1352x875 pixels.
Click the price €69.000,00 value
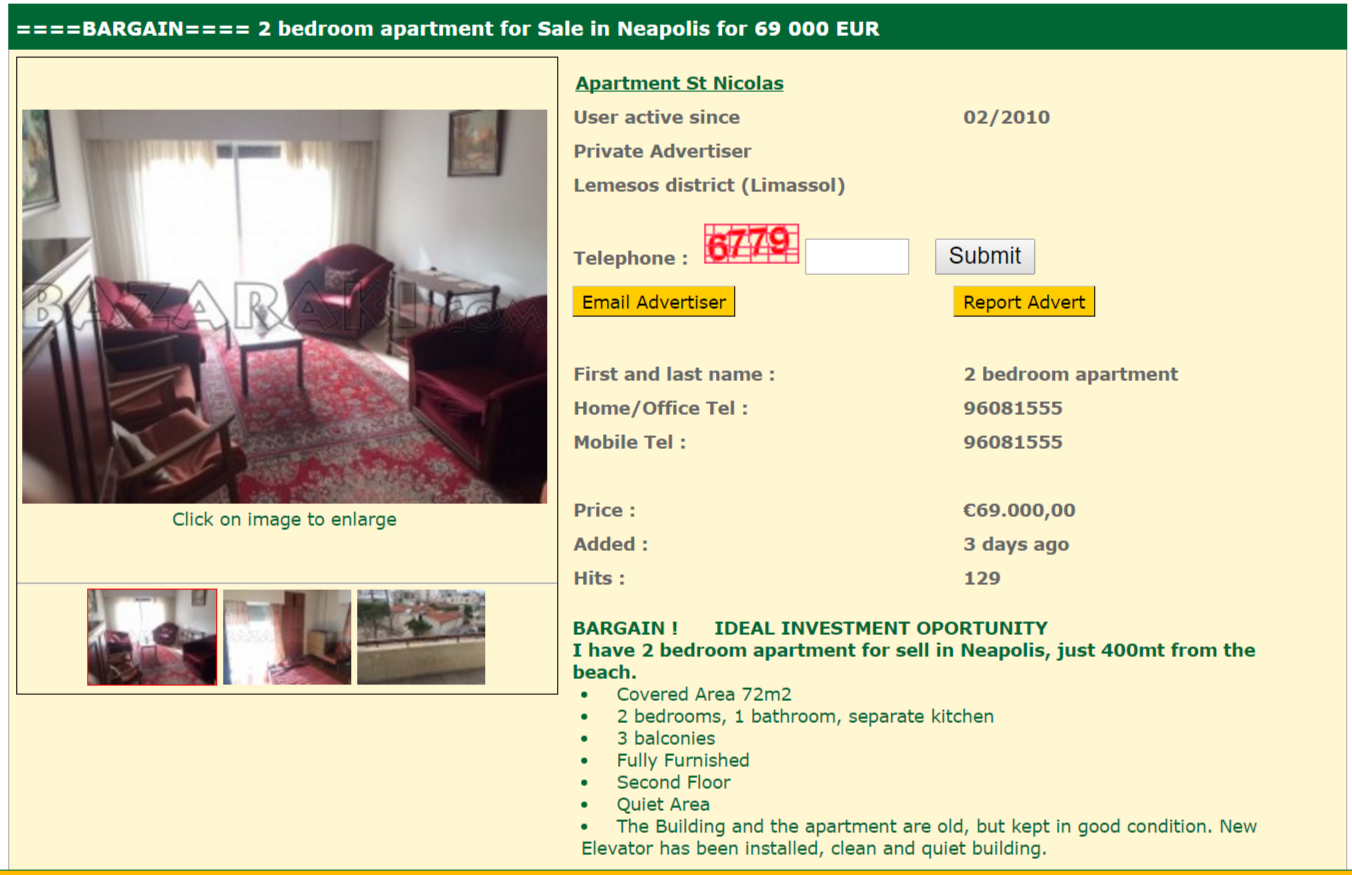point(1019,510)
